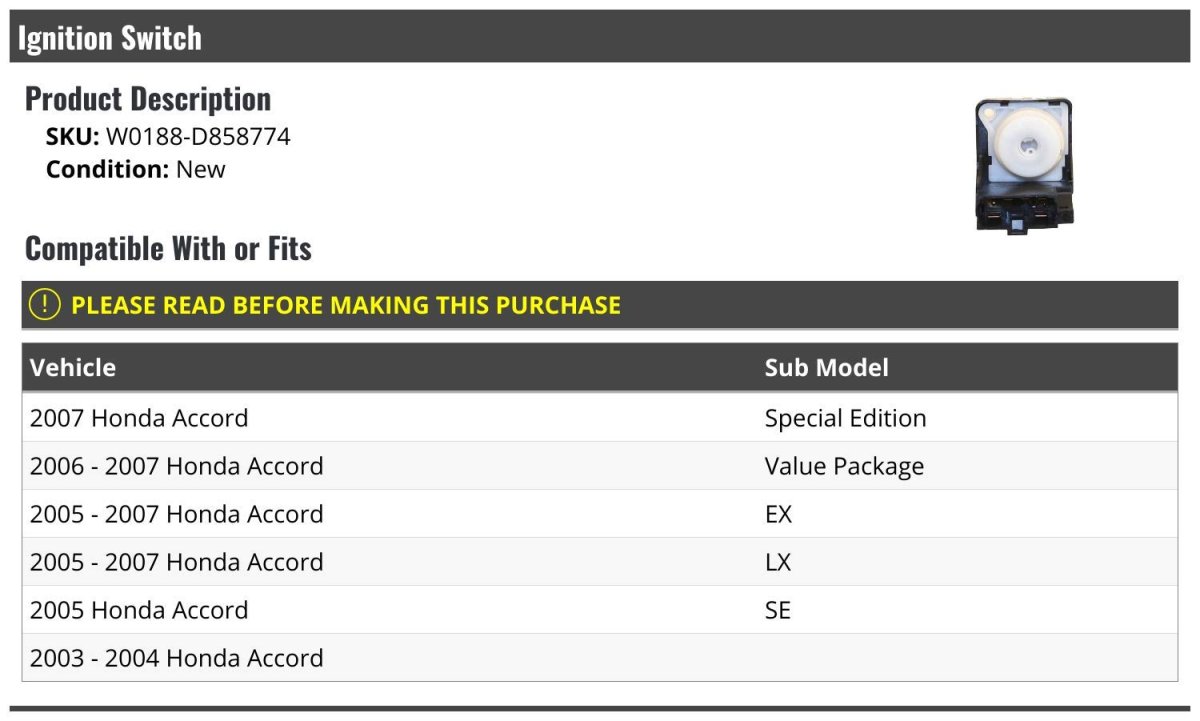The image size is (1200, 721).
Task: Click the SE sub model cell
Action: (x=778, y=610)
